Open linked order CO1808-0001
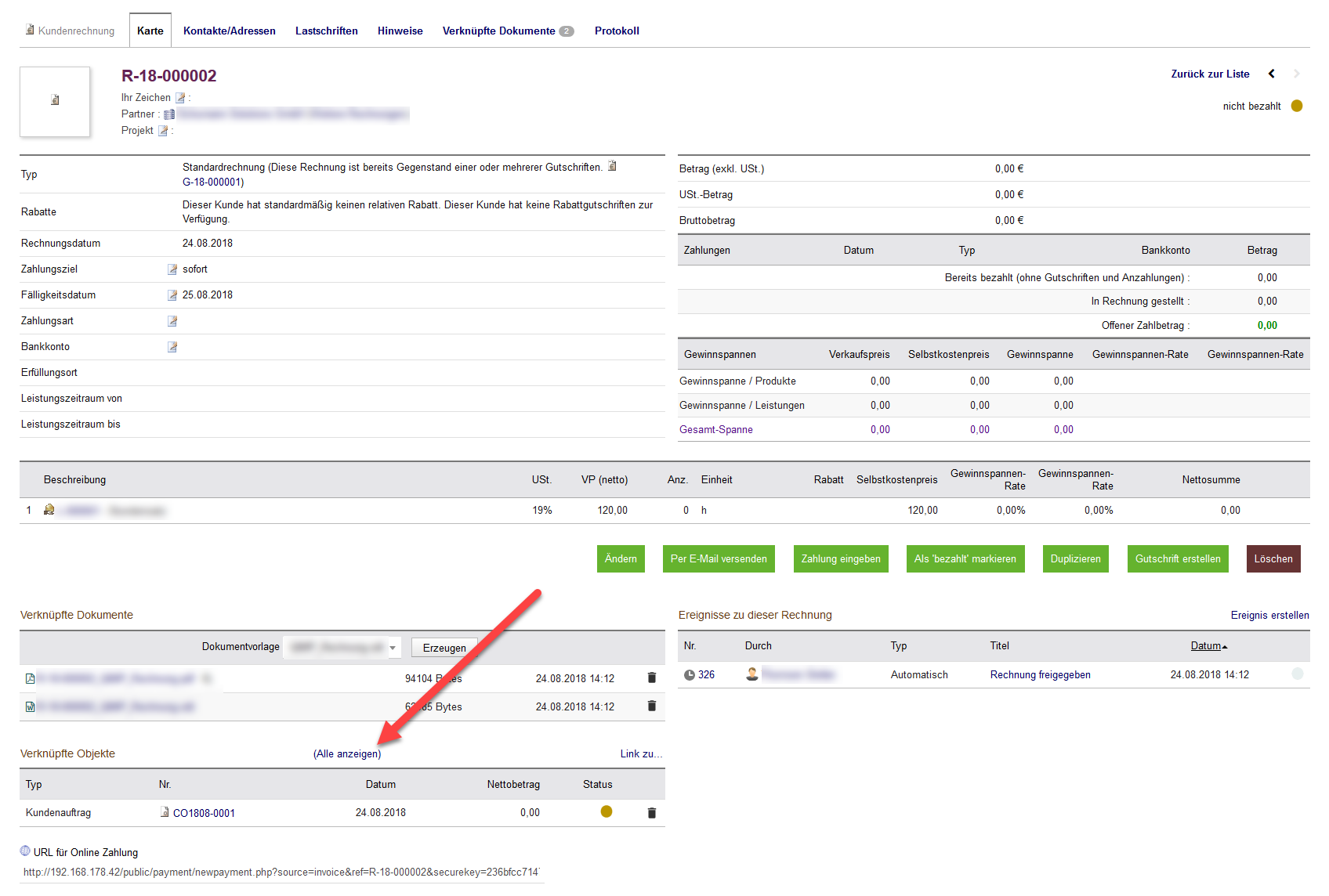1329x896 pixels. pos(204,813)
